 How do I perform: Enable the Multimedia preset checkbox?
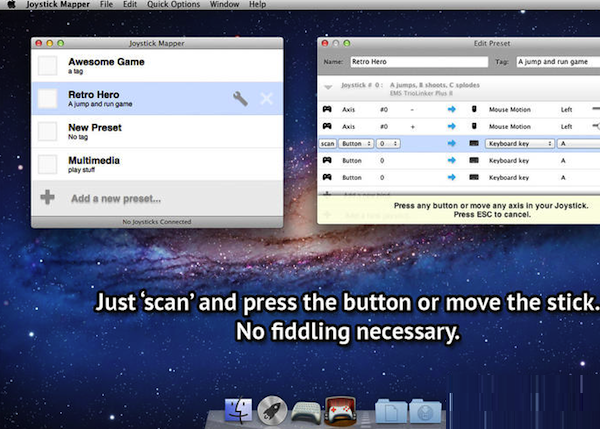(48, 164)
